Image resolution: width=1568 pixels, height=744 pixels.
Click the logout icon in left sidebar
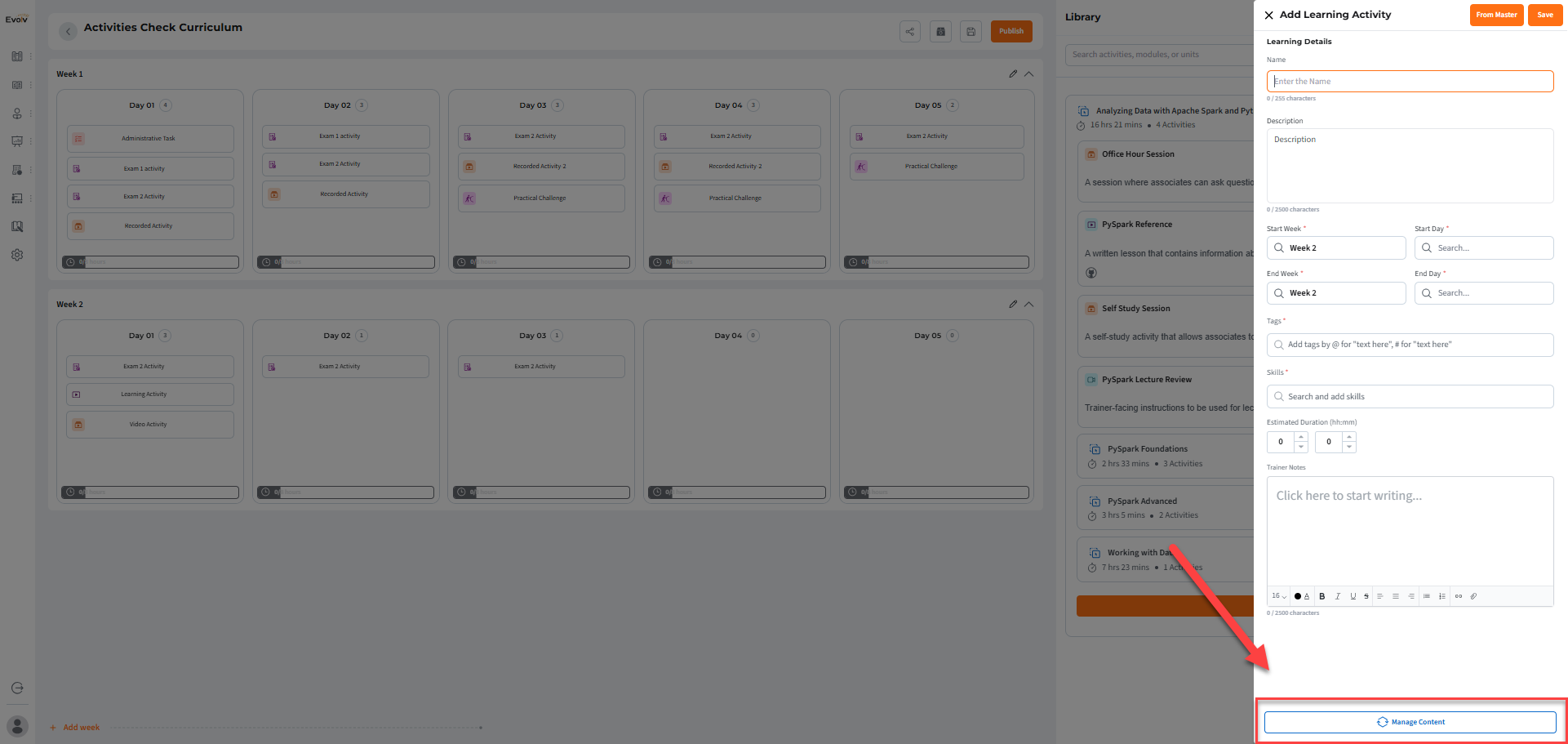[x=17, y=688]
